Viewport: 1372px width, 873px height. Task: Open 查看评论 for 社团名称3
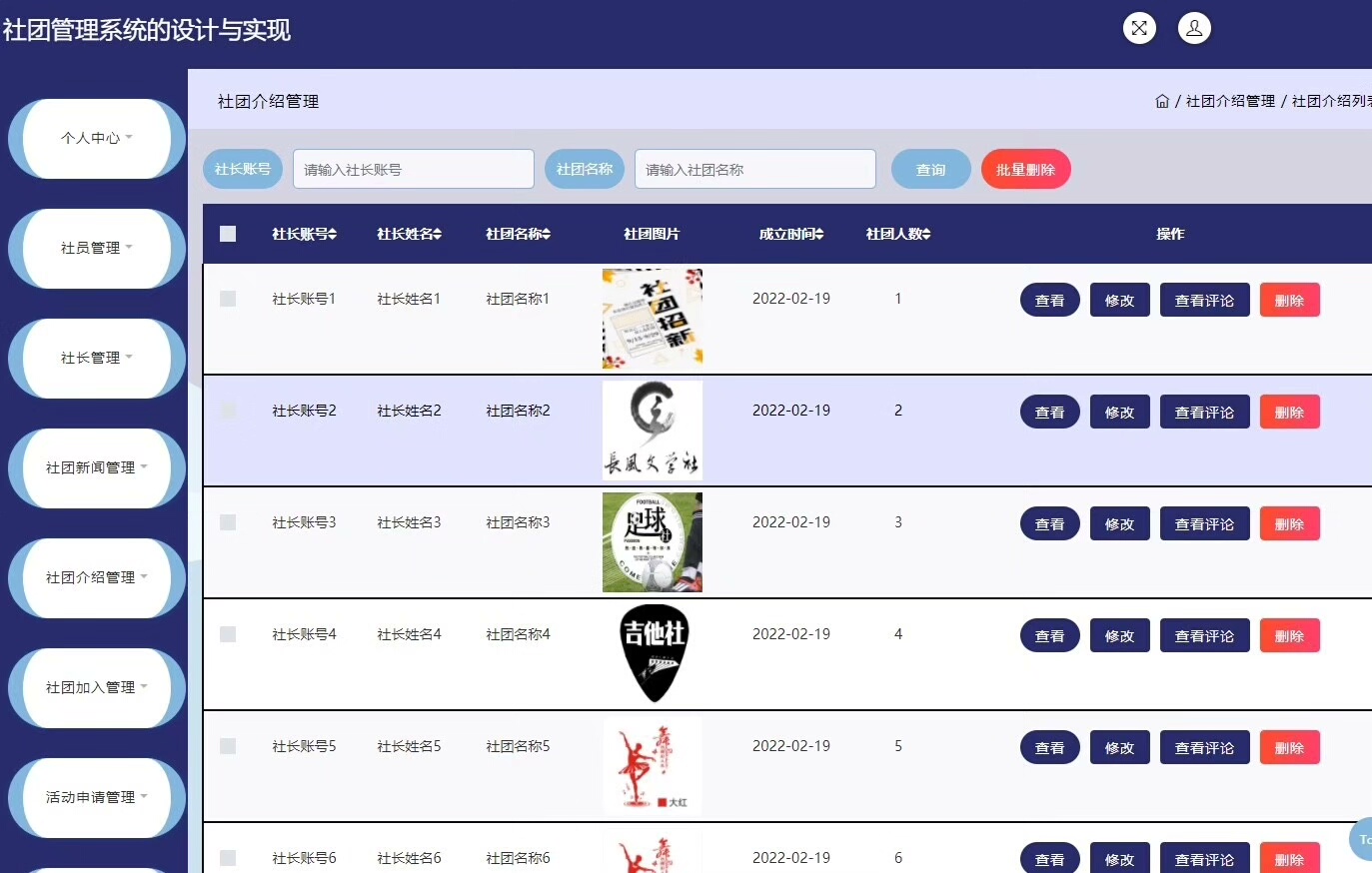pos(1205,524)
